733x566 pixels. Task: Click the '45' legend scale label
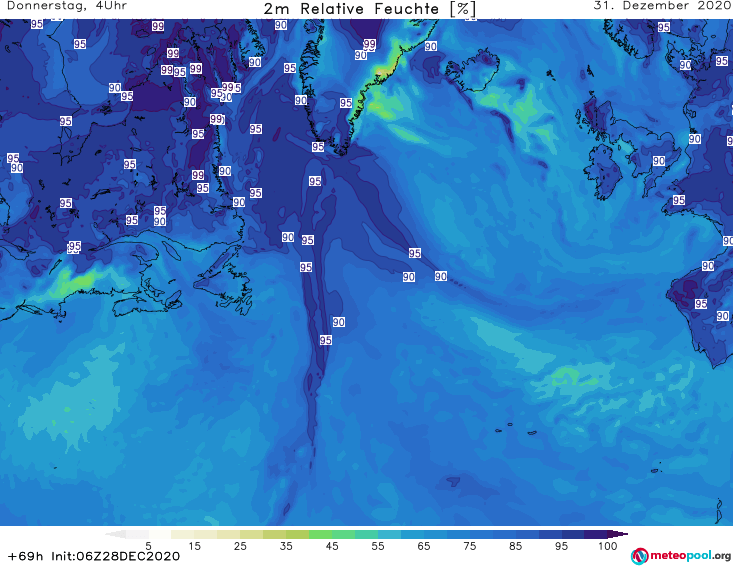coord(332,546)
